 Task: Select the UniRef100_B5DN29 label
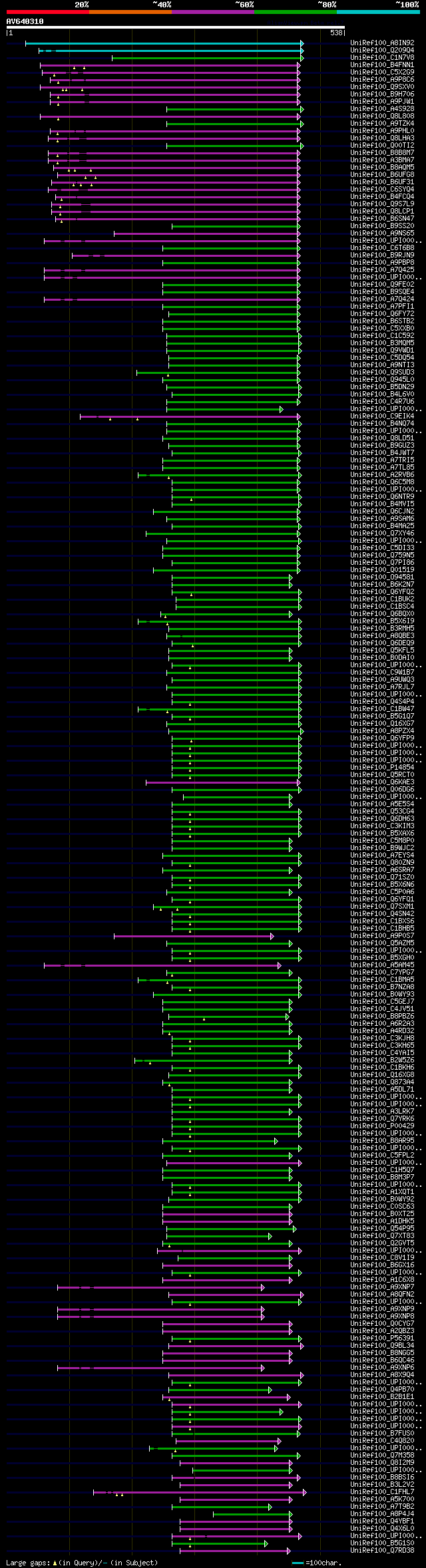click(x=382, y=387)
